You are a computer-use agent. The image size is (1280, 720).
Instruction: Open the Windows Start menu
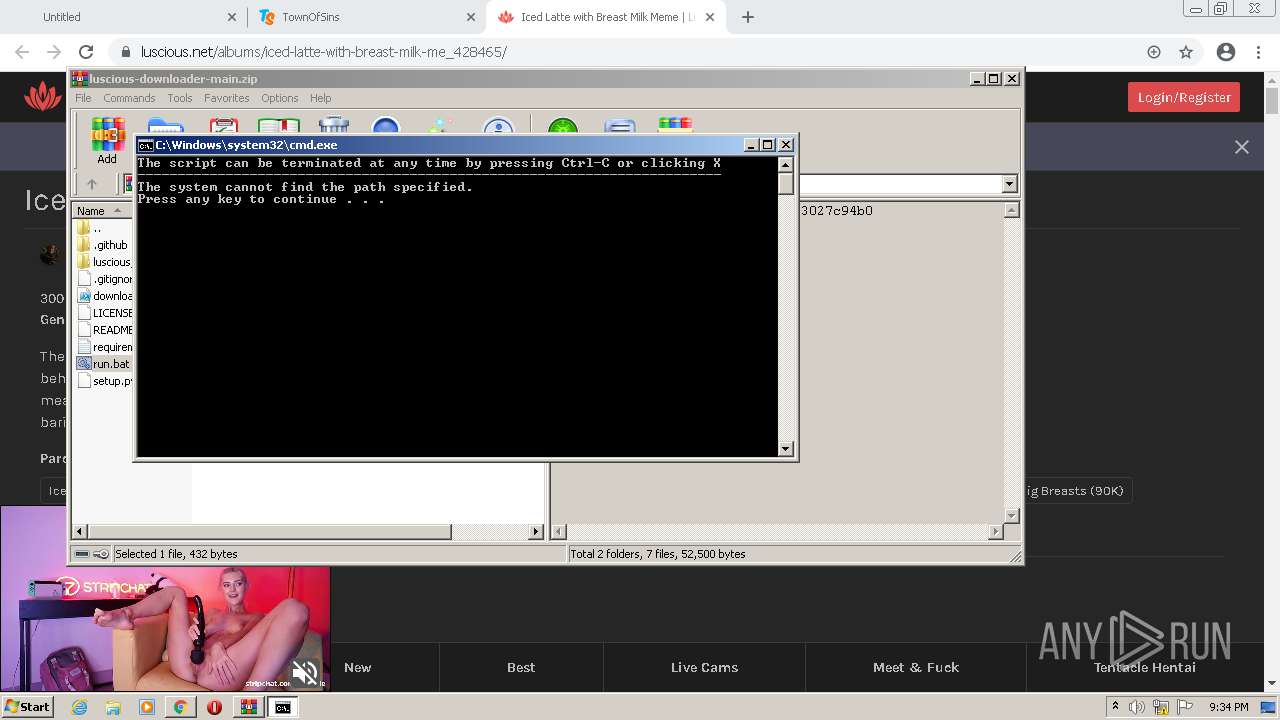[27, 707]
